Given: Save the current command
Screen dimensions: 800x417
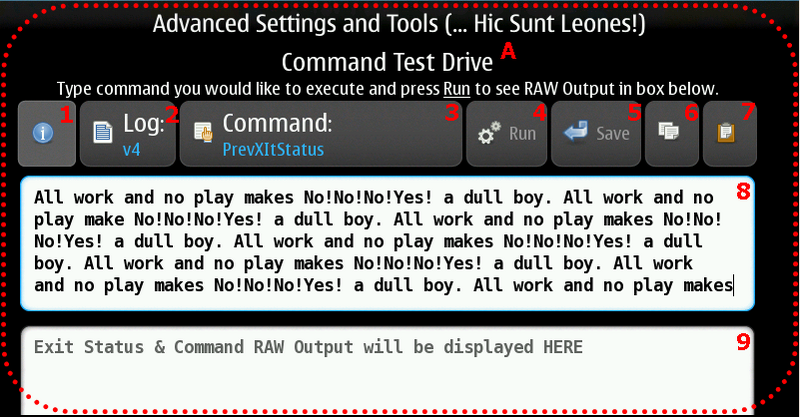Looking at the screenshot, I should 595,134.
